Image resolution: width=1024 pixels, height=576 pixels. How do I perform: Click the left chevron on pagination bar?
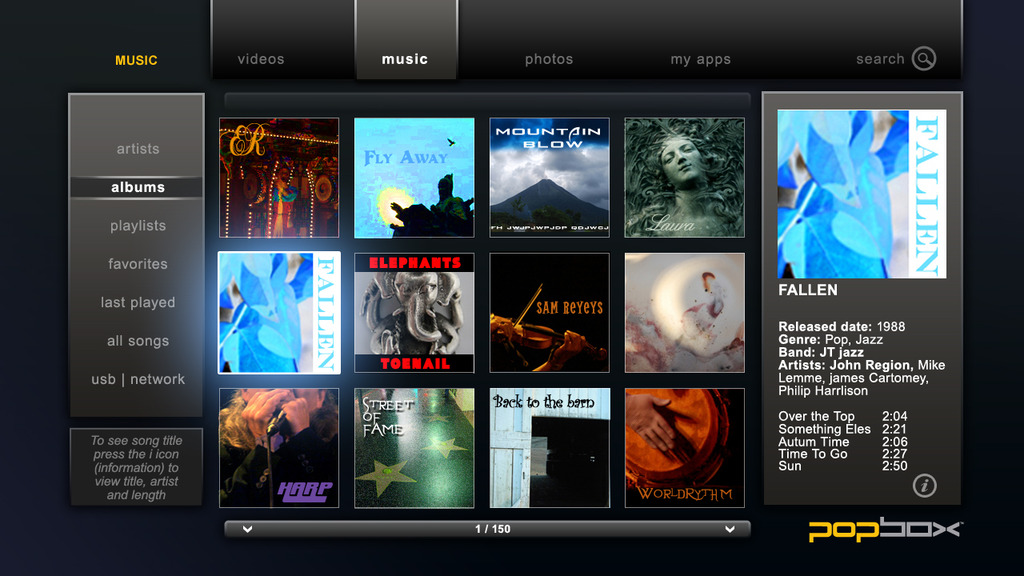248,529
